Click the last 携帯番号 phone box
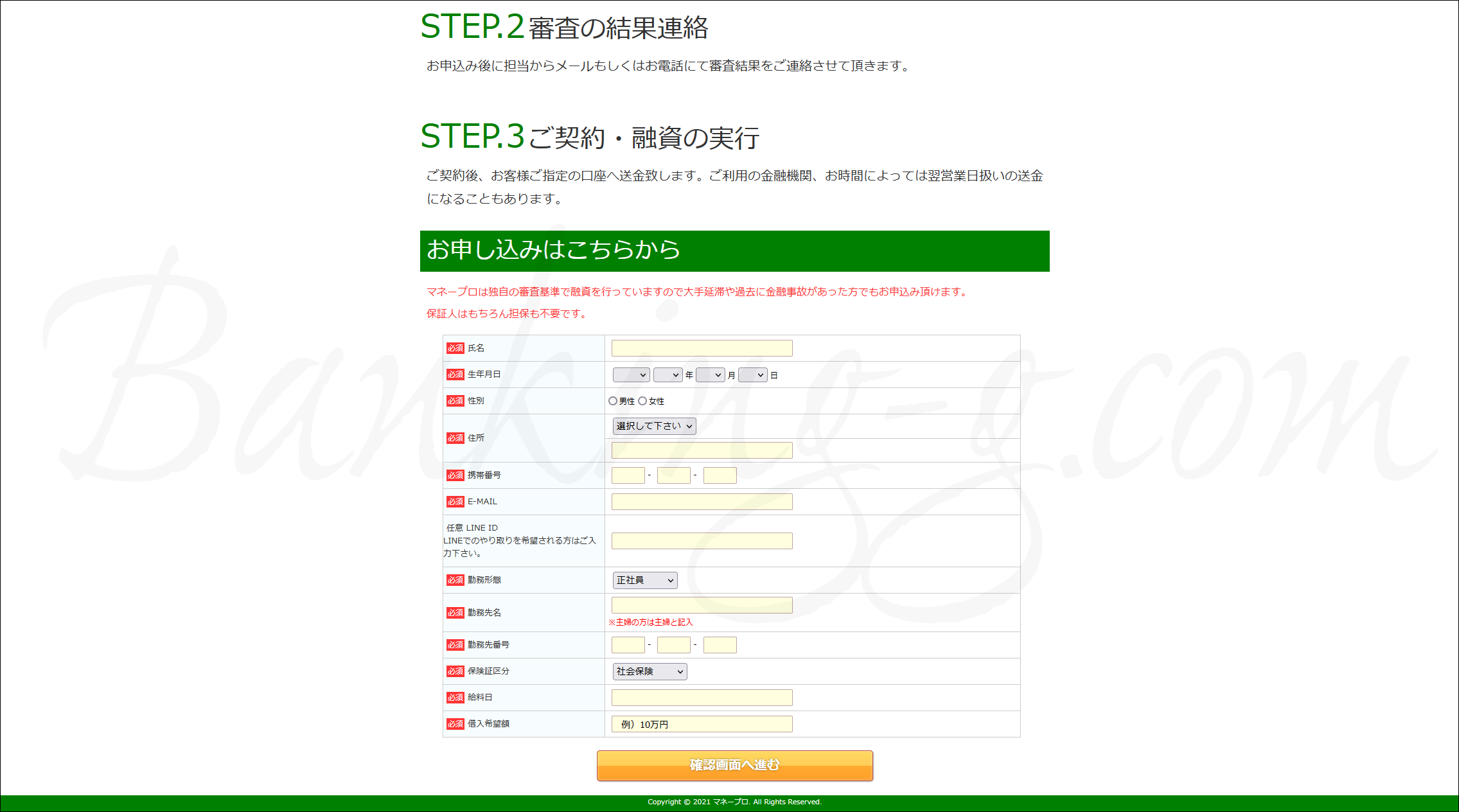This screenshot has width=1459, height=812. (720, 475)
